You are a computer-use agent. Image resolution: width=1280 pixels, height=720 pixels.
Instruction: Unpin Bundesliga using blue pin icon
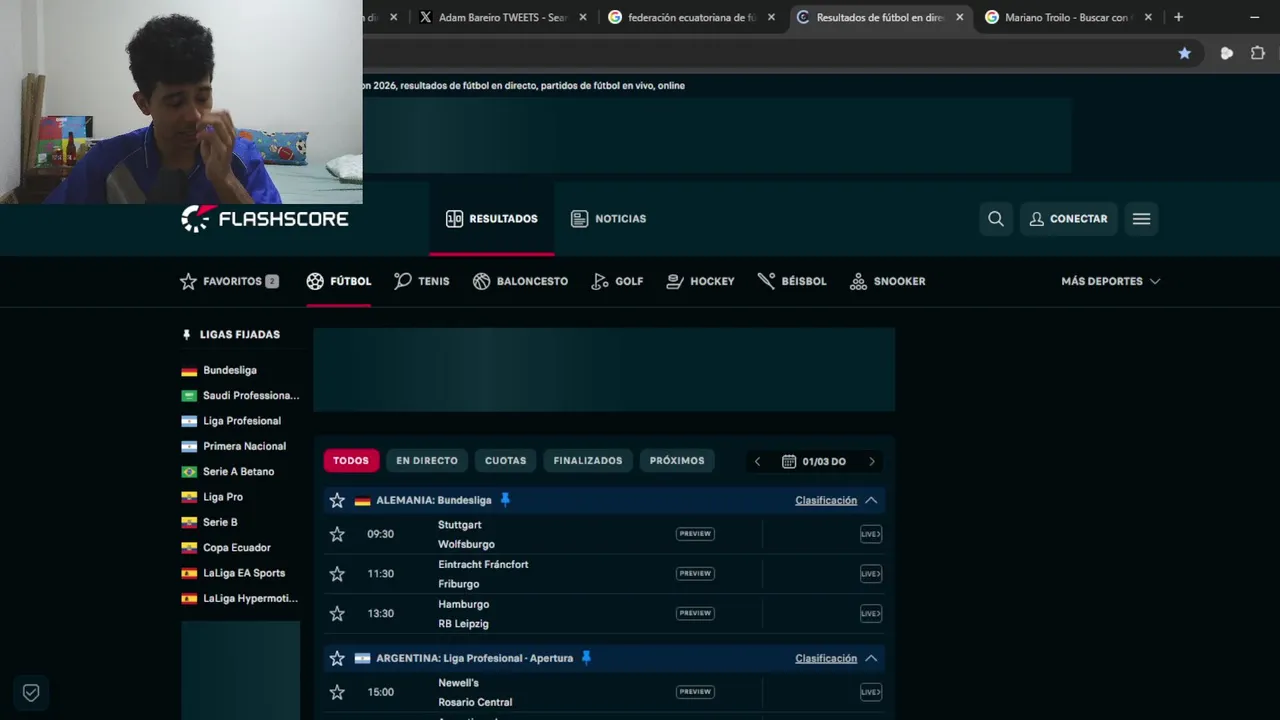(505, 500)
